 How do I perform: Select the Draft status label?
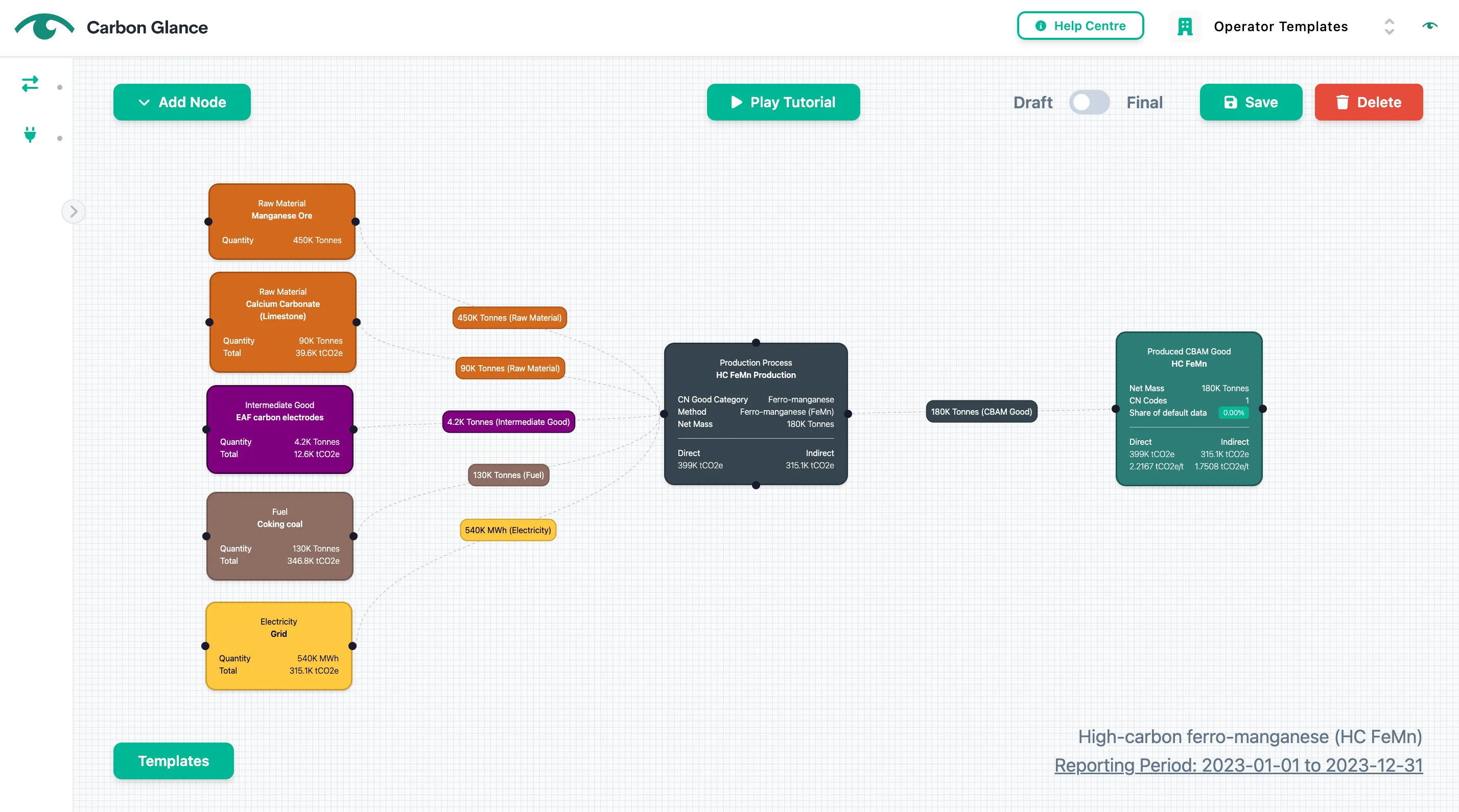[x=1032, y=103]
